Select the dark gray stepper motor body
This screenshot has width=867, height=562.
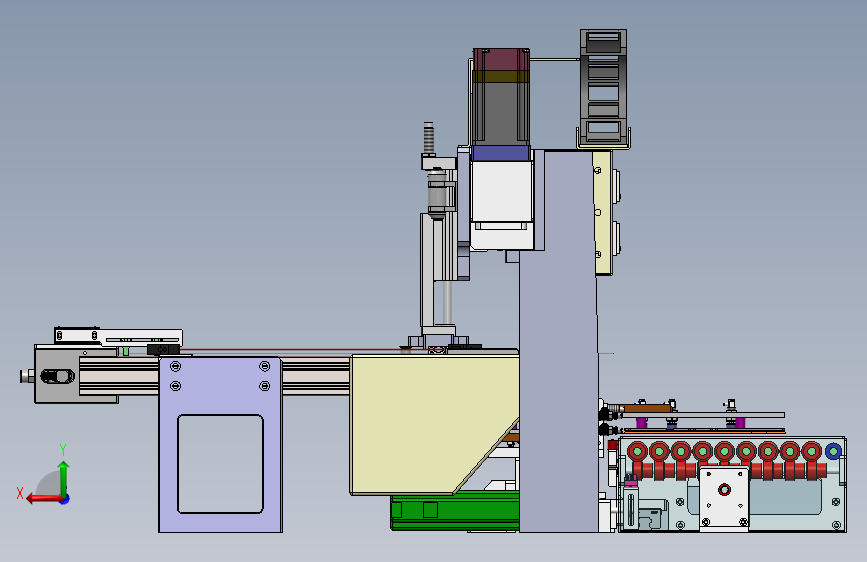click(501, 114)
